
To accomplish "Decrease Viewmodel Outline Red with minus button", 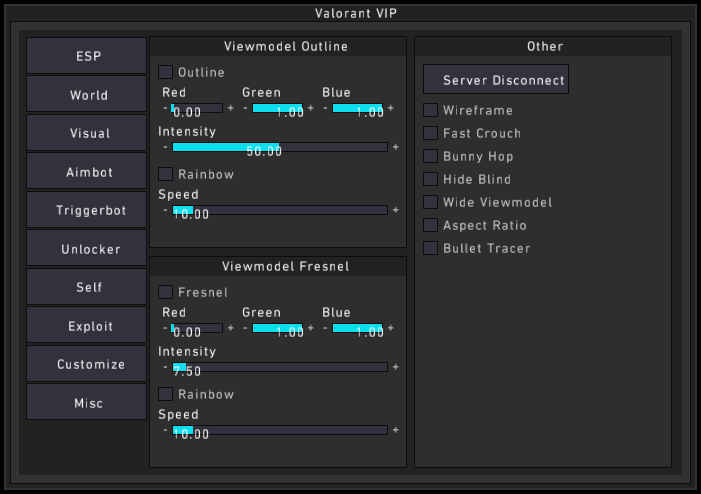I will coord(165,107).
